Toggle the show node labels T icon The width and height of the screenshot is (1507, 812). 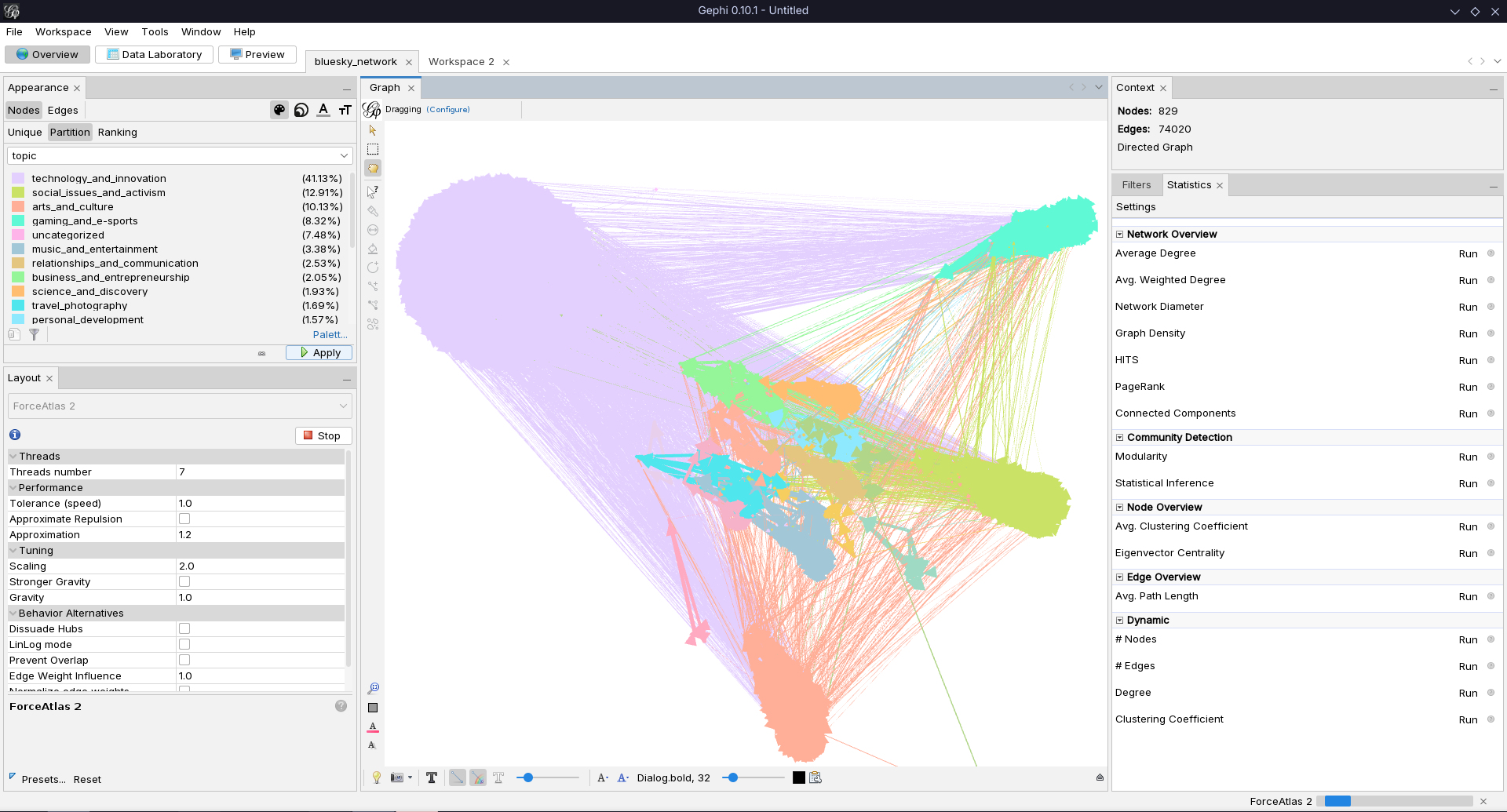point(432,777)
